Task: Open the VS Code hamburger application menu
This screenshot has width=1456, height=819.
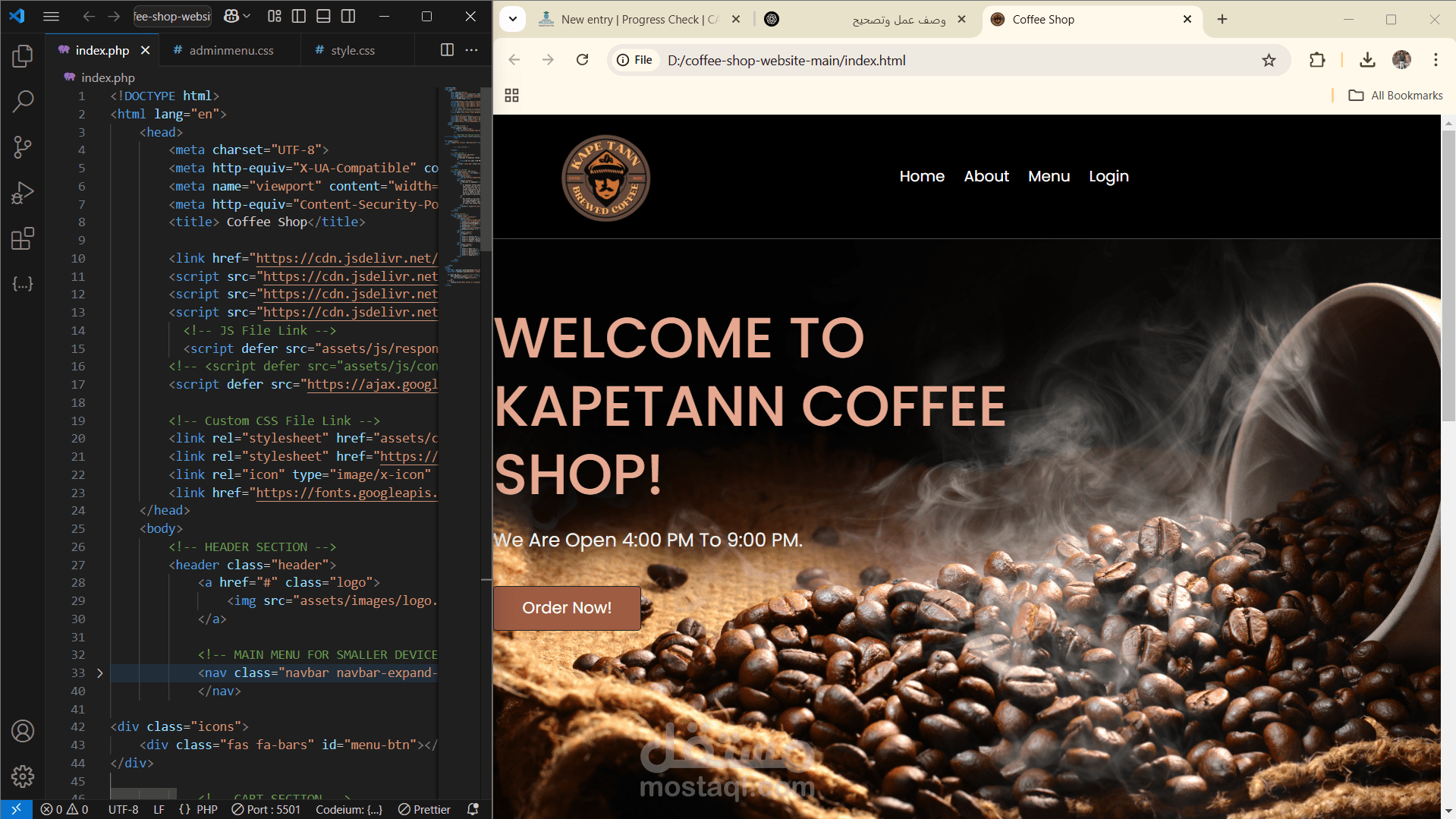Action: (x=51, y=16)
